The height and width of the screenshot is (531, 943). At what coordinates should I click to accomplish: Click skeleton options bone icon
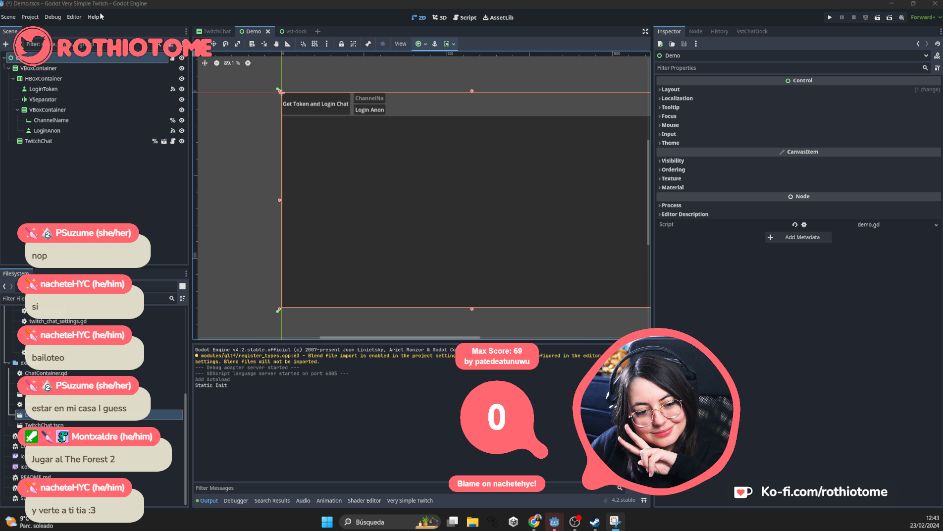click(x=368, y=44)
